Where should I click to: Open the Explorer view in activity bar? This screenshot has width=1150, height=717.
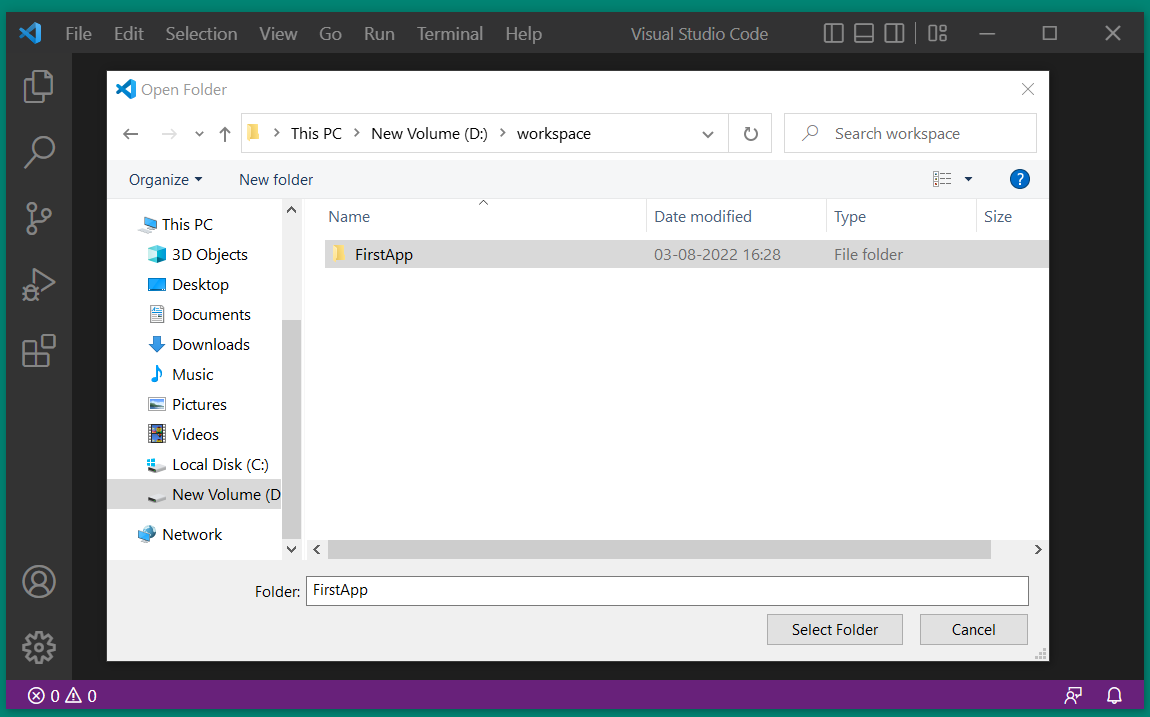tap(38, 86)
